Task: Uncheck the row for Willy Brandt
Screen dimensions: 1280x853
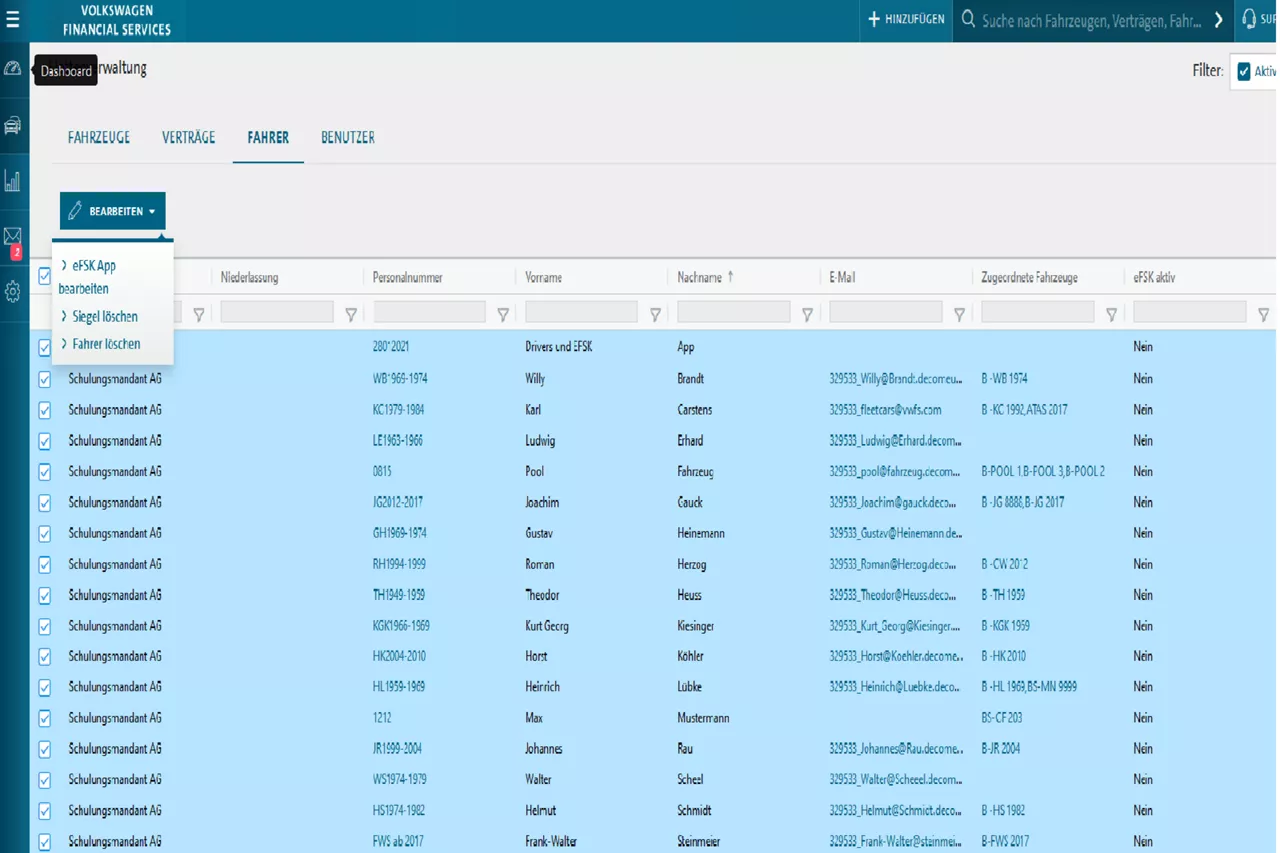Action: coord(44,379)
